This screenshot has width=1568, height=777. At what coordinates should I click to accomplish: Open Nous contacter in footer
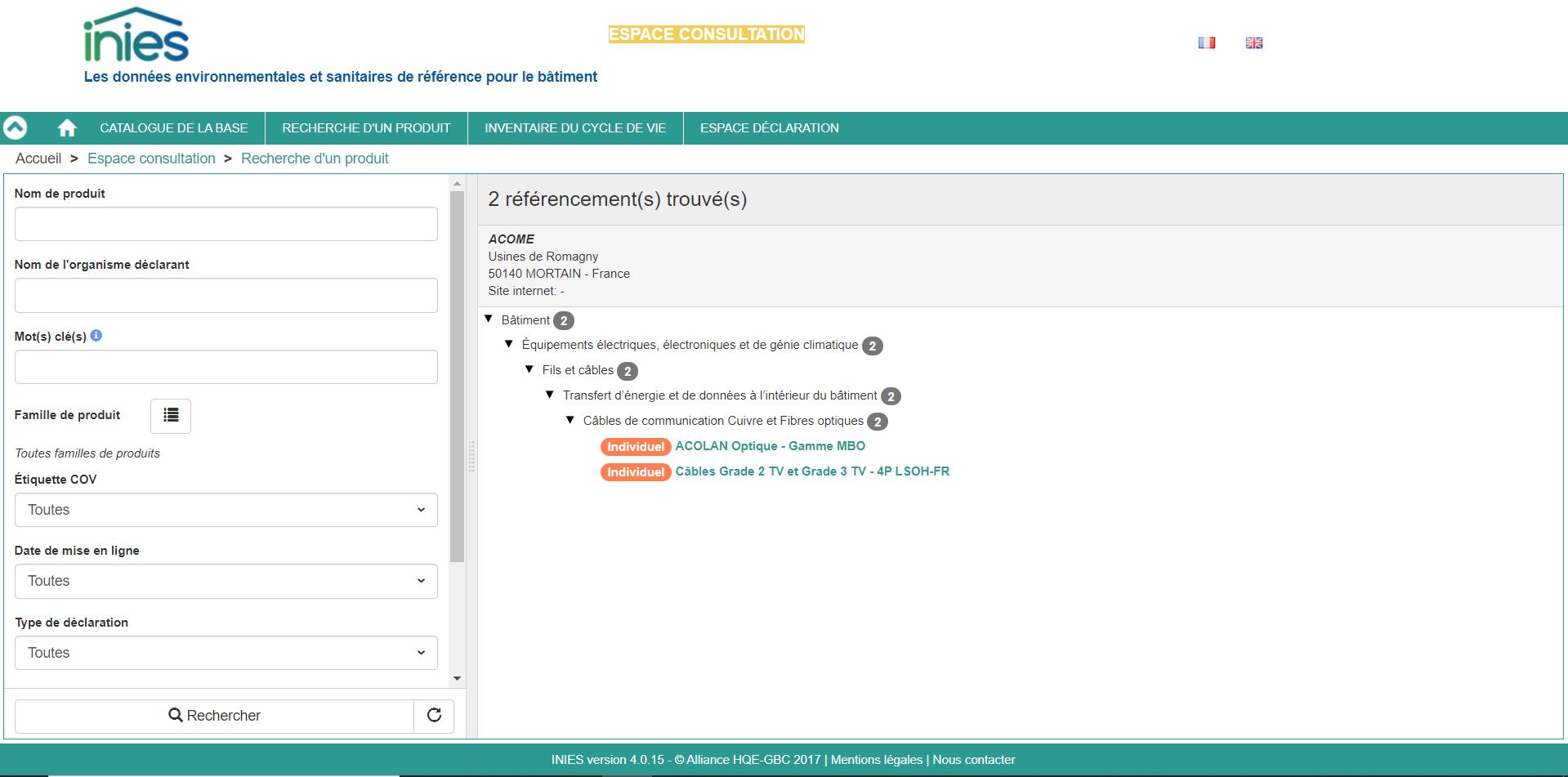[974, 760]
